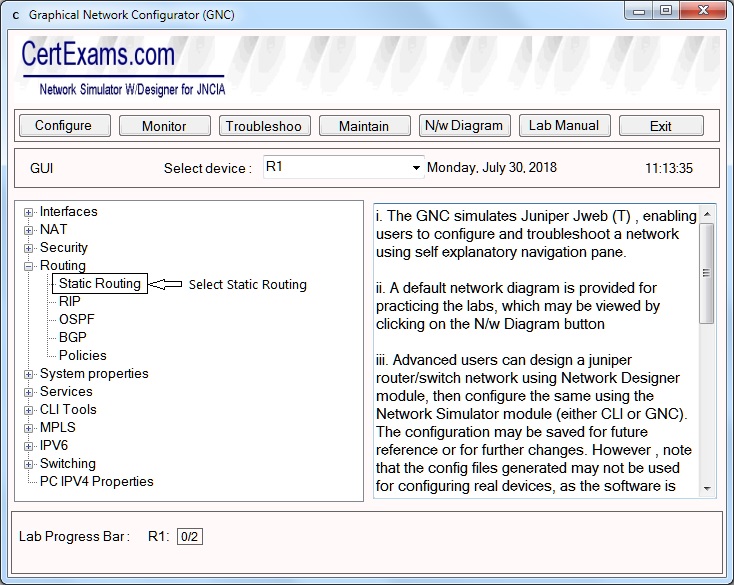The height and width of the screenshot is (585, 734).
Task: Expand the IPV6 tree node
Action: coord(29,446)
